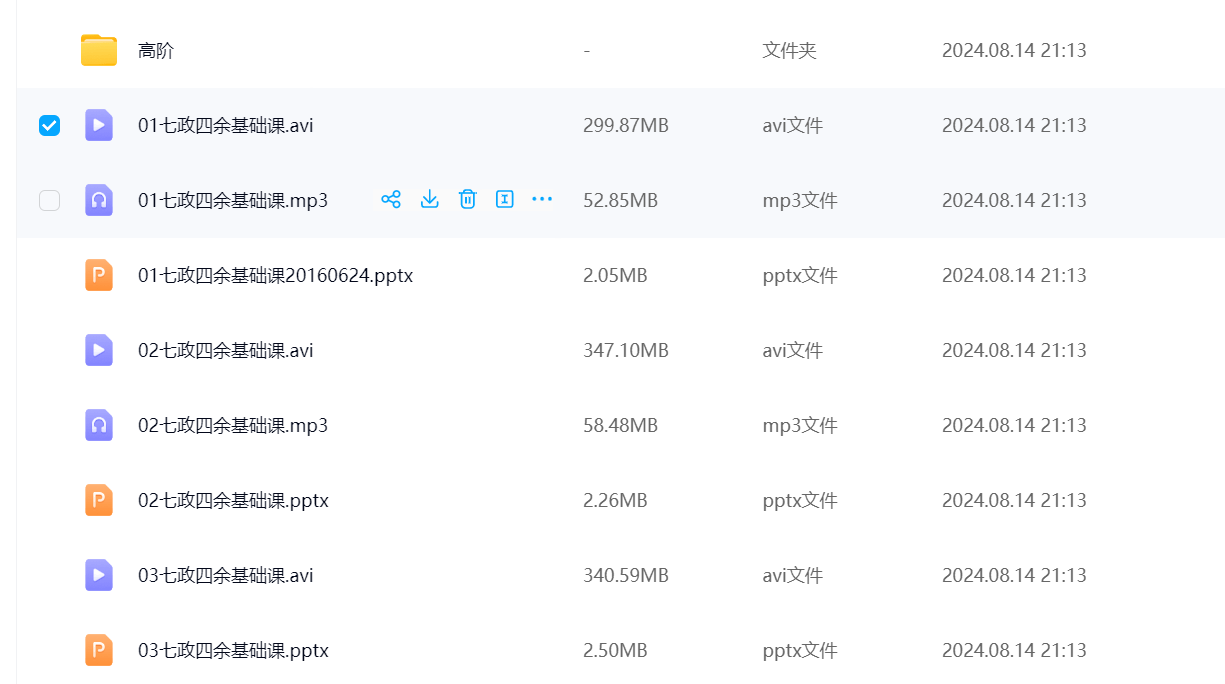
Task: Click the rename icon on 01七政四余基础课.mp3 row
Action: (x=505, y=199)
